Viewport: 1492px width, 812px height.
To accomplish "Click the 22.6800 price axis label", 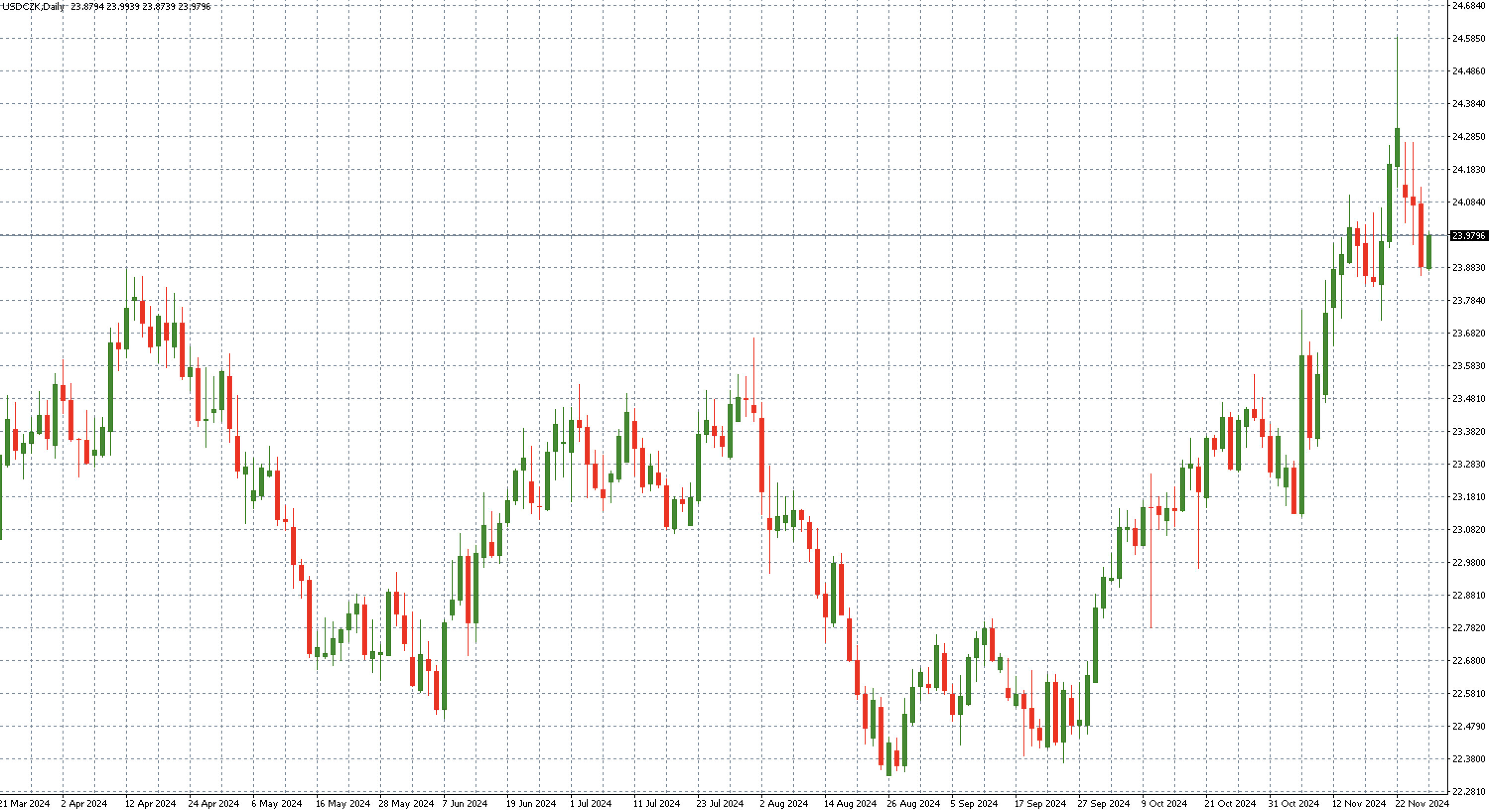I will point(1469,661).
